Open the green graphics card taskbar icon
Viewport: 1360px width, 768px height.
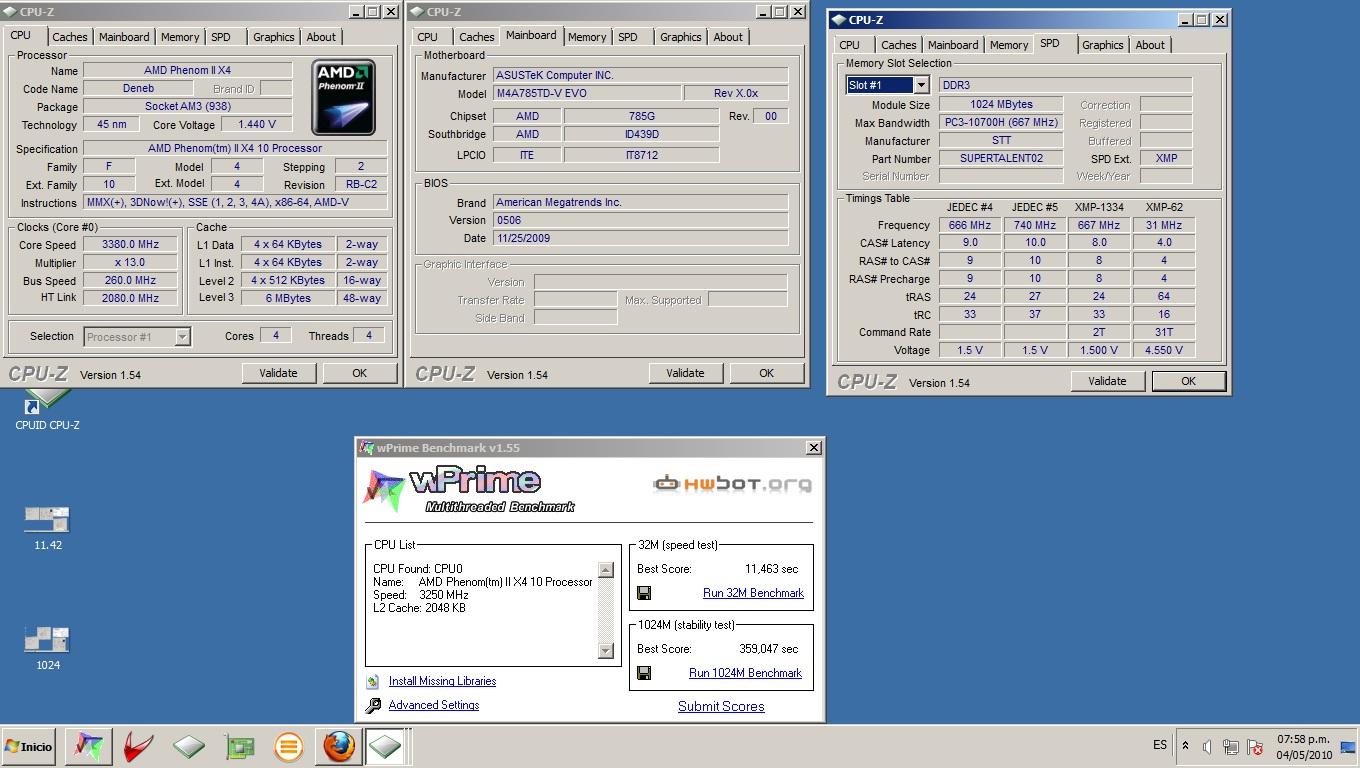(x=238, y=746)
